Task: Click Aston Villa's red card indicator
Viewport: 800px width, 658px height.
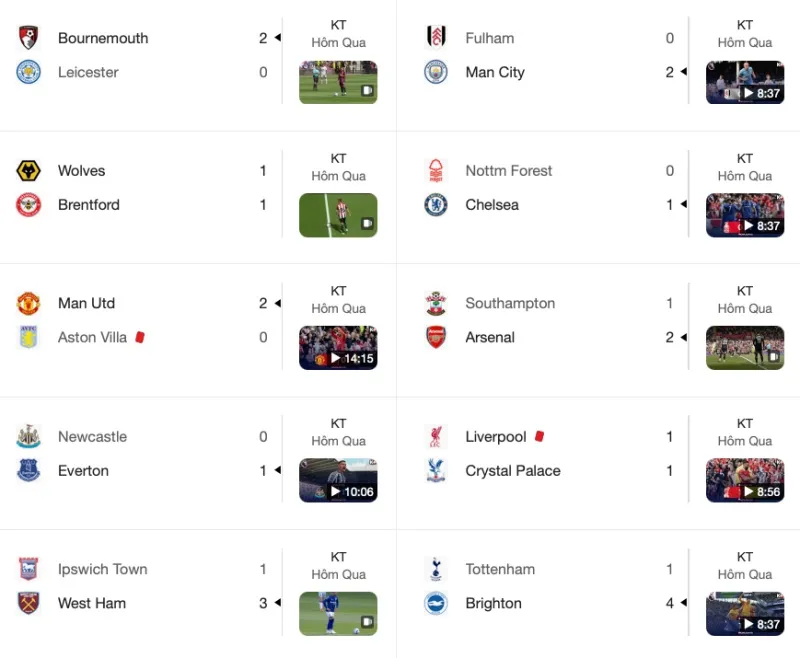Action: pyautogui.click(x=140, y=337)
